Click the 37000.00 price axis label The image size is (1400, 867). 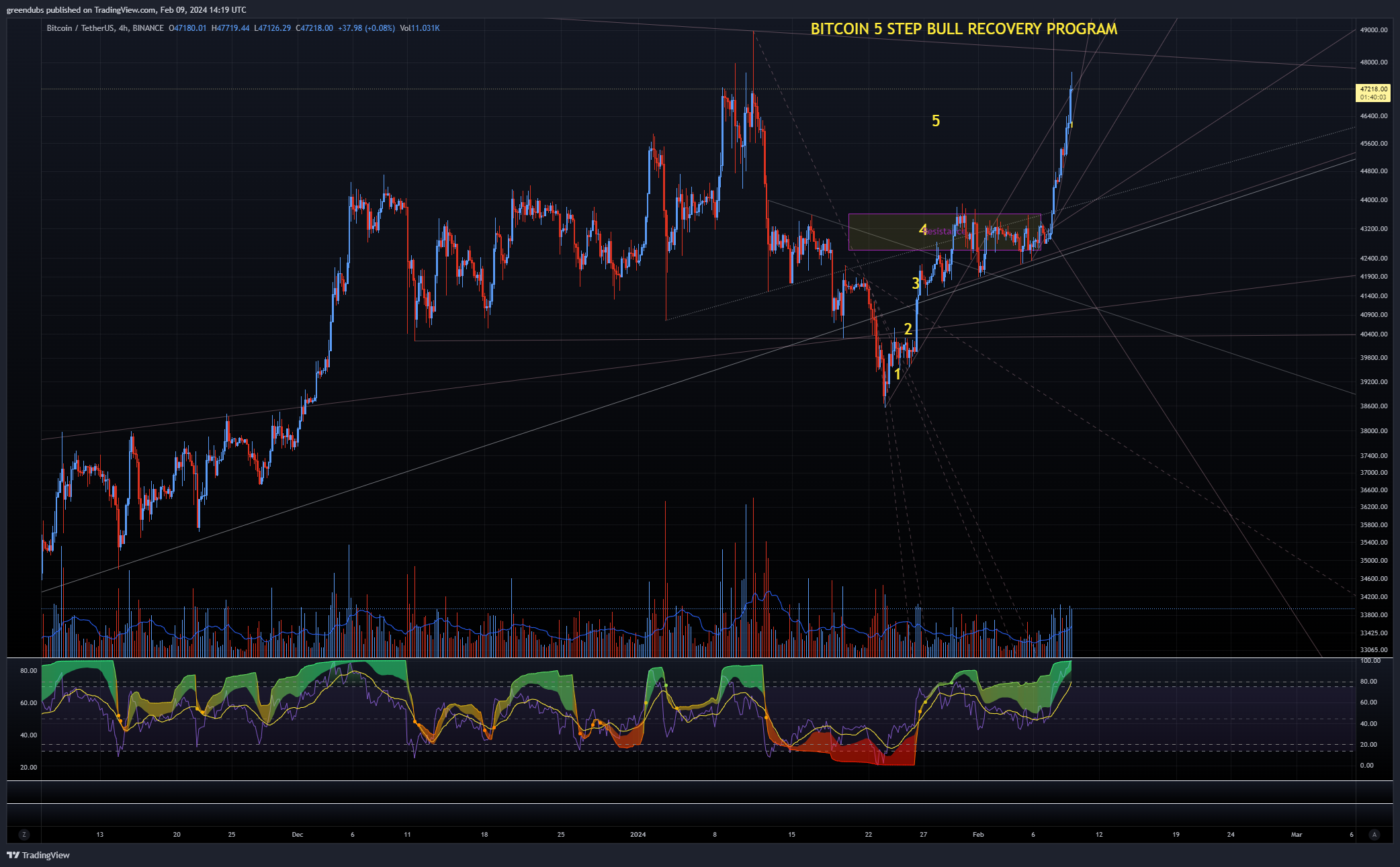(x=1374, y=473)
